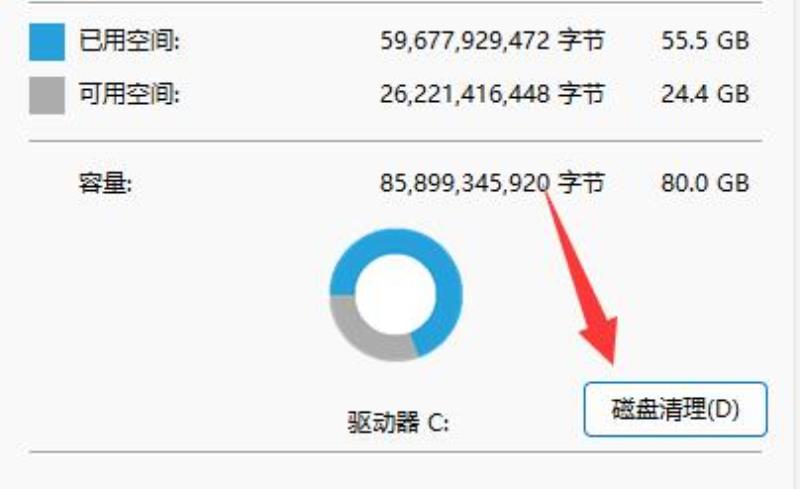
Task: Select the 容量 capacity label
Action: coord(105,183)
